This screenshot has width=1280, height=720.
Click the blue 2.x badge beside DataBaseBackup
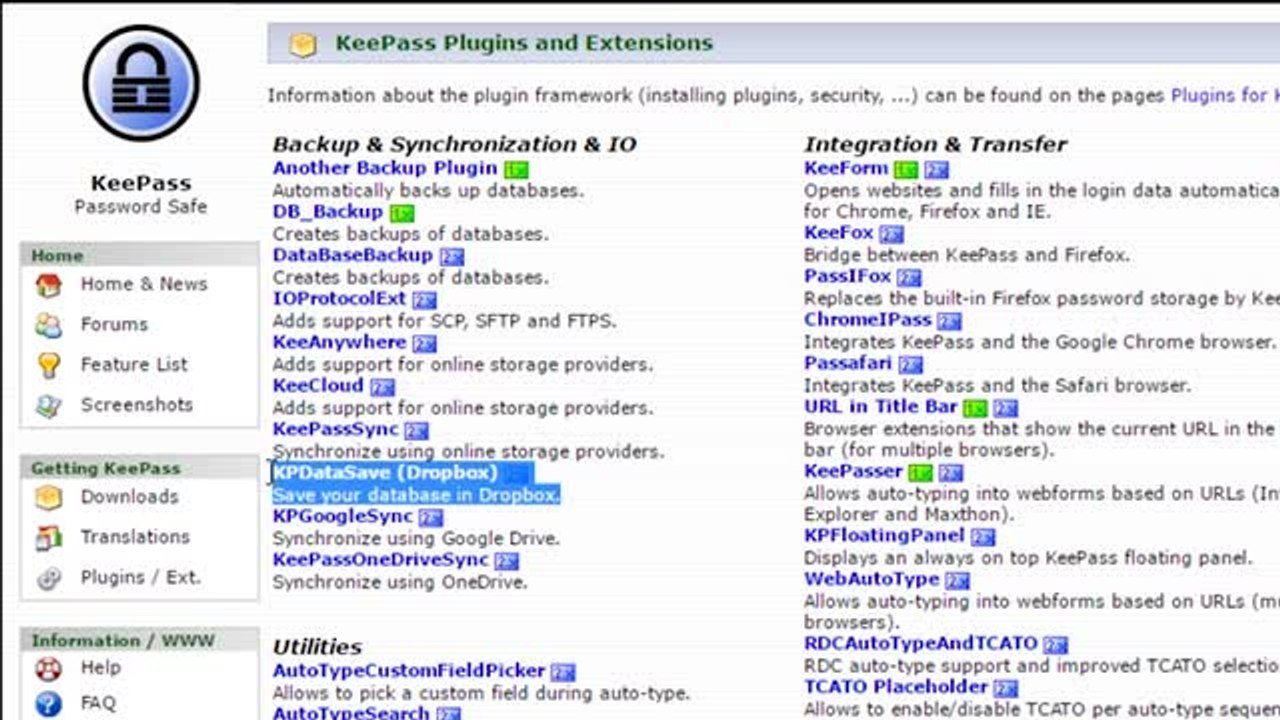[x=452, y=257]
